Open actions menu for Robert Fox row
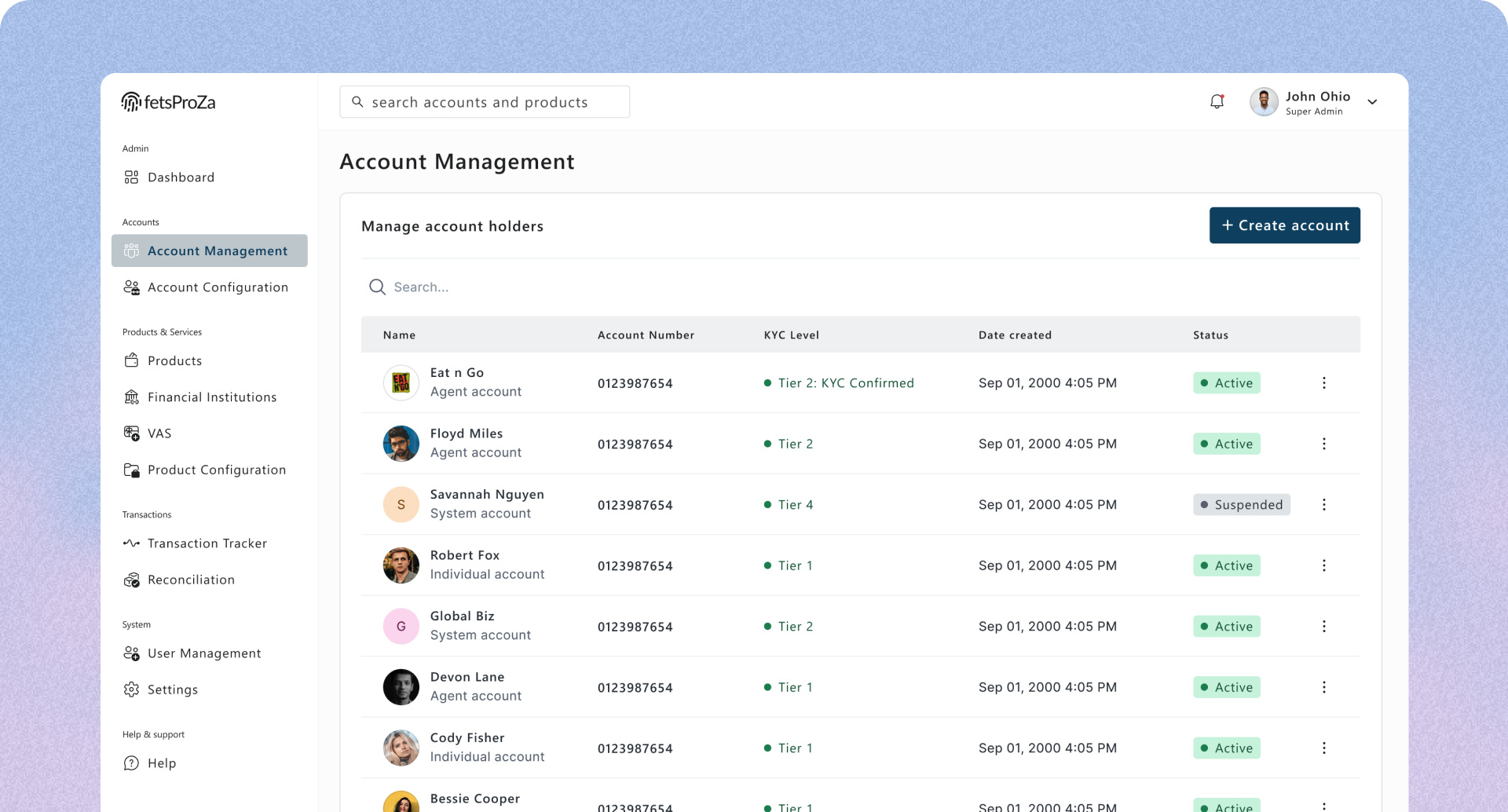 point(1324,565)
